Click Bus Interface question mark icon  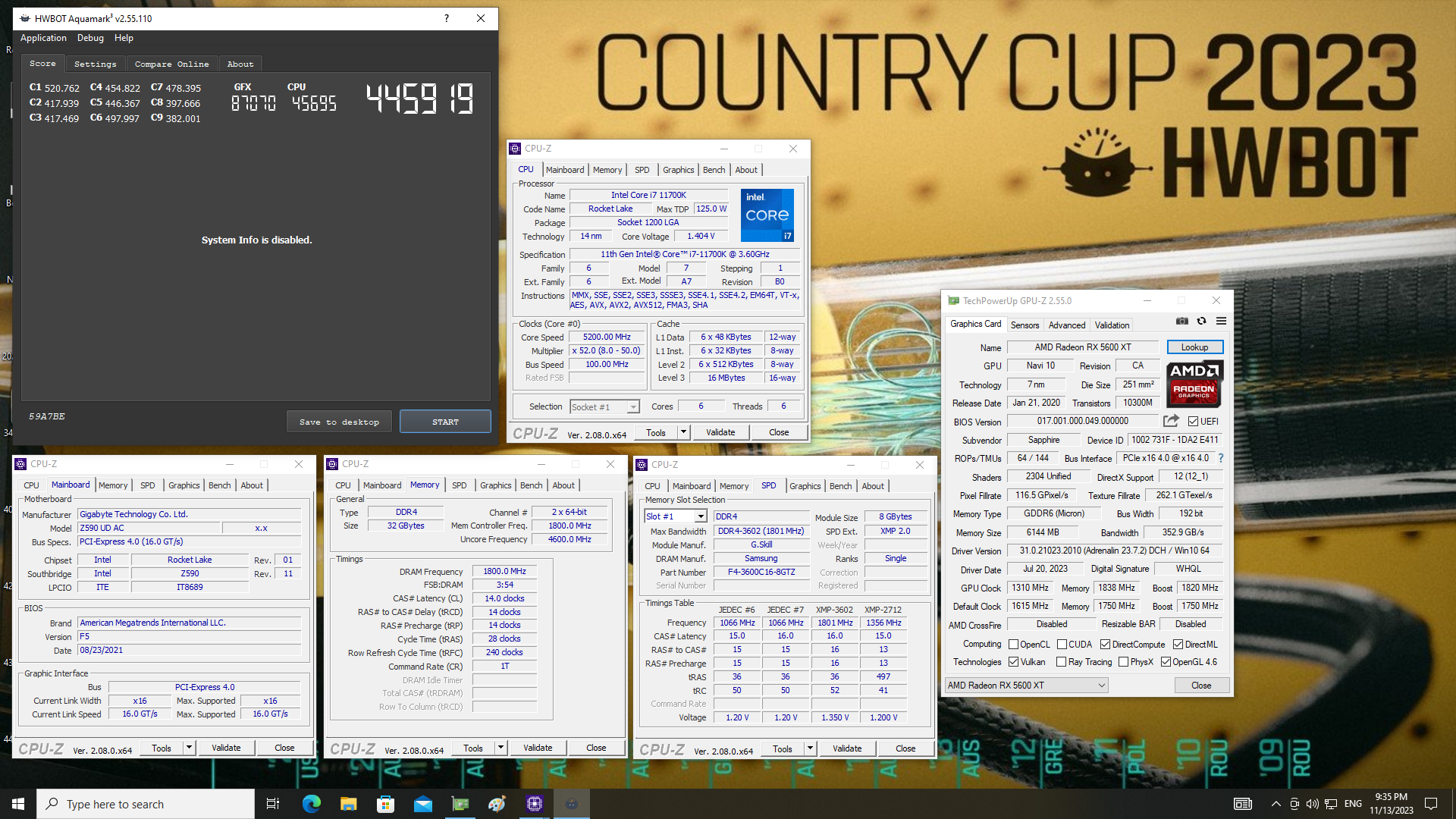click(1221, 458)
